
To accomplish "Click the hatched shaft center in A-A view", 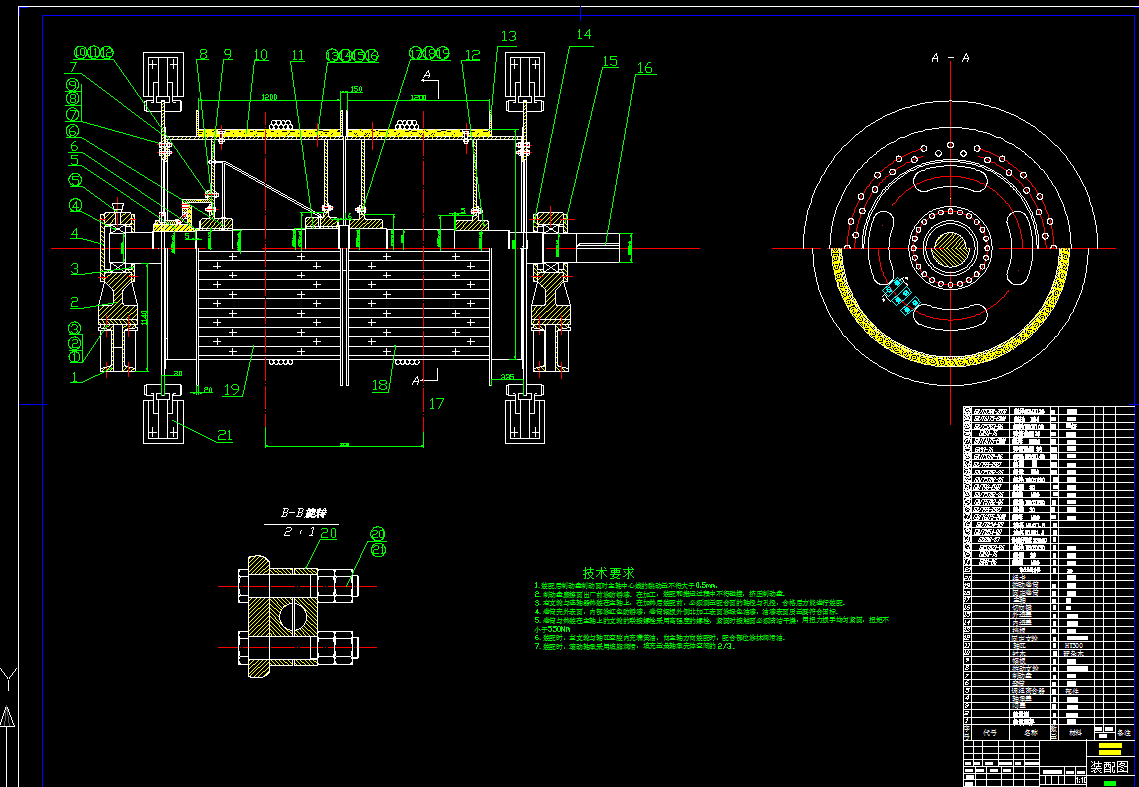I will click(x=950, y=249).
